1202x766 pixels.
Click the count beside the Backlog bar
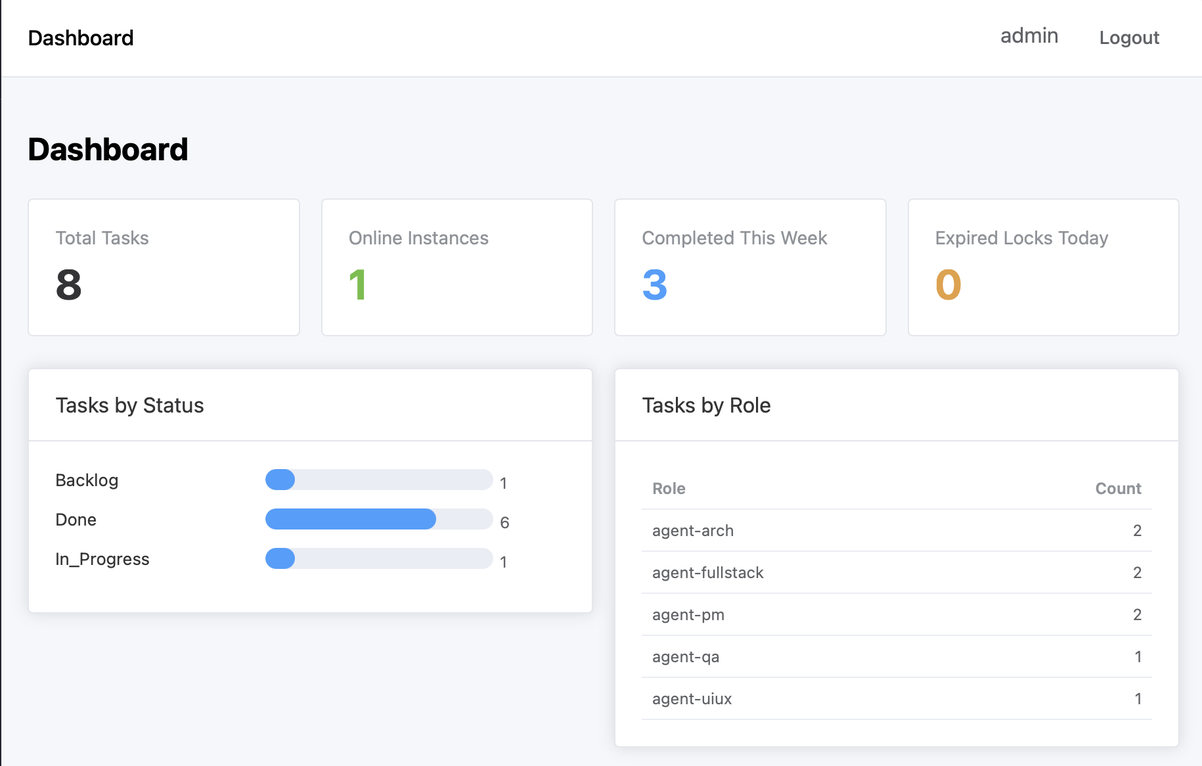pos(504,483)
